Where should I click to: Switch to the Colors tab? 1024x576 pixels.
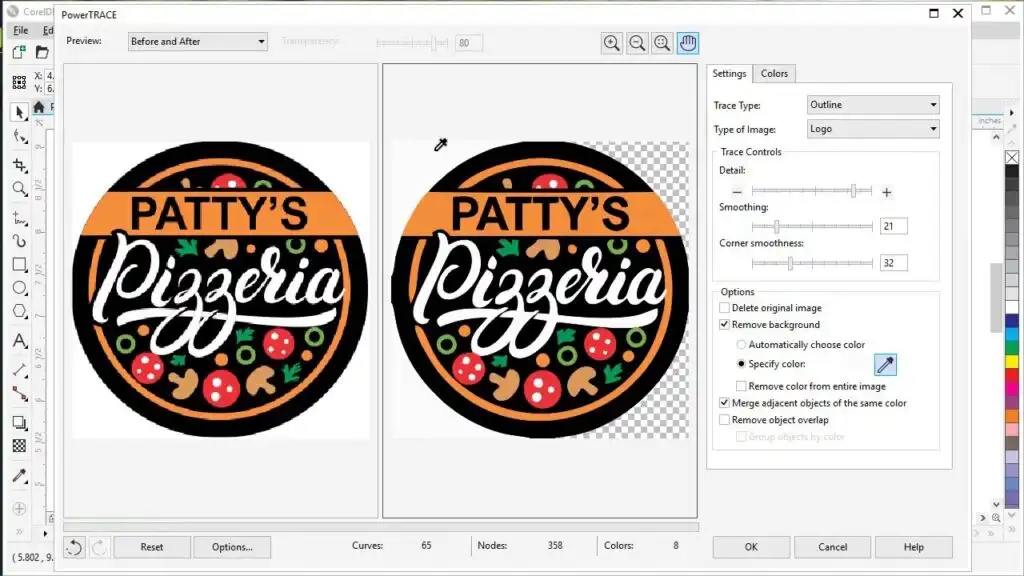pyautogui.click(x=774, y=73)
